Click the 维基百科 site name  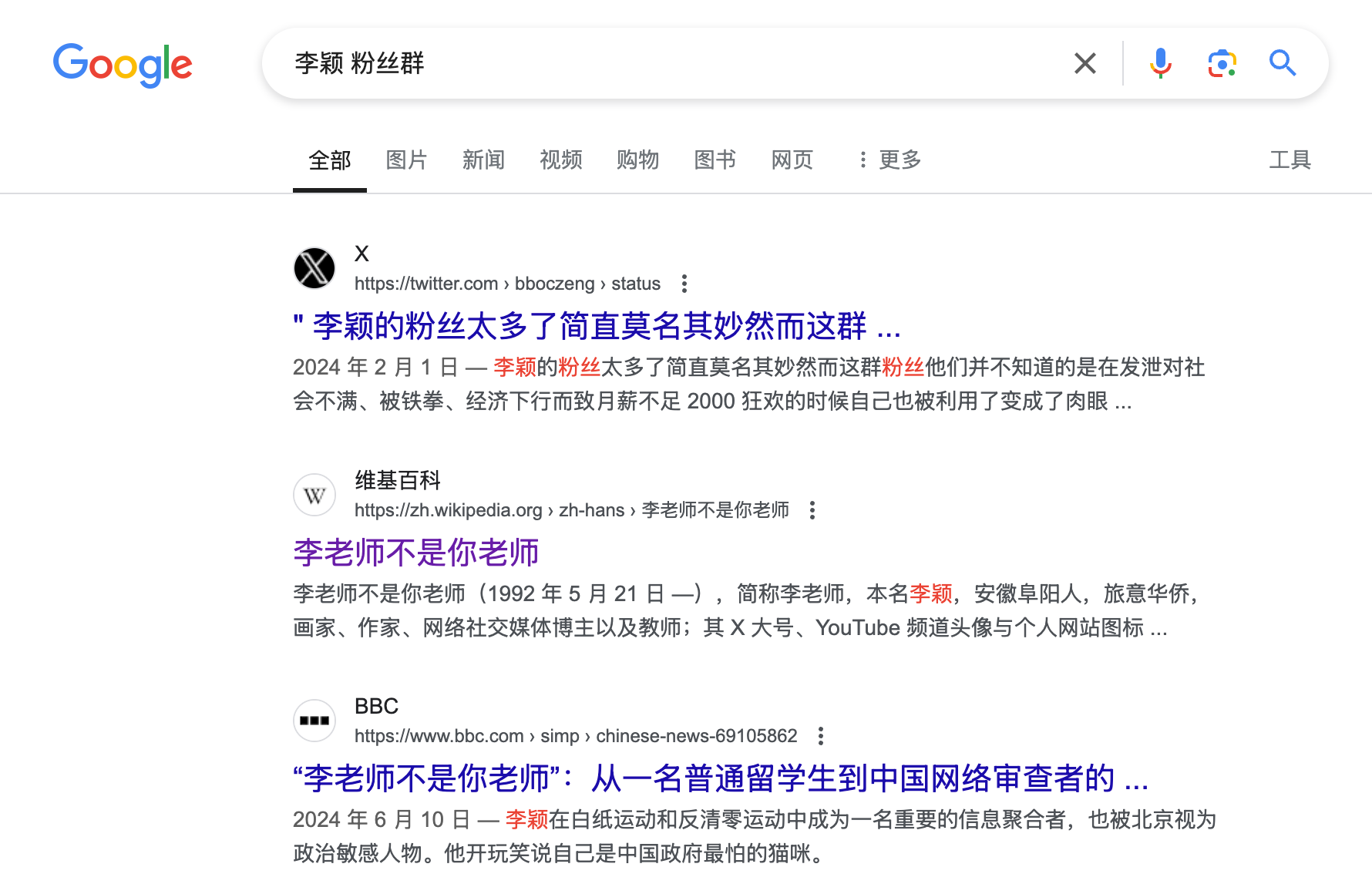click(398, 480)
